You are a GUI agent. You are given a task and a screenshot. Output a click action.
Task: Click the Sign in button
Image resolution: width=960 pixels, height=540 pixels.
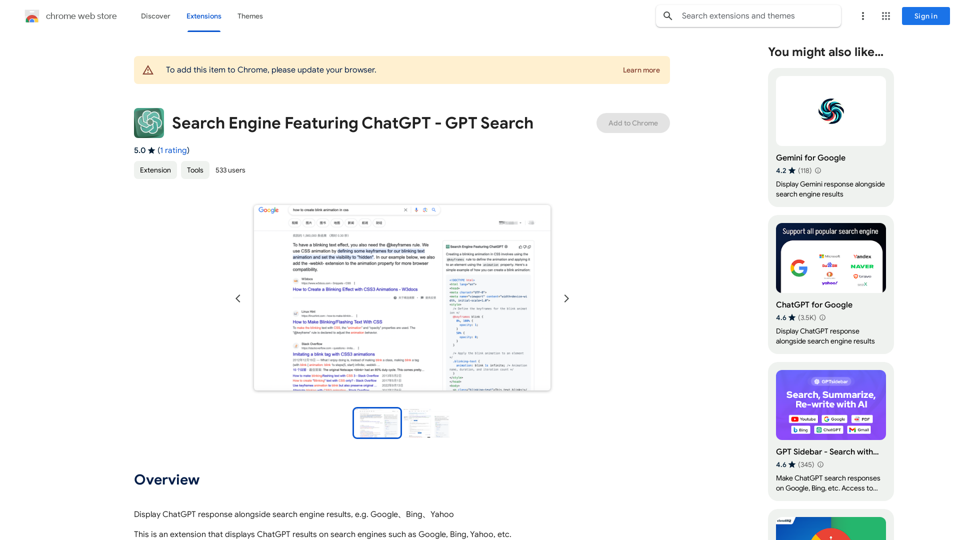point(926,16)
